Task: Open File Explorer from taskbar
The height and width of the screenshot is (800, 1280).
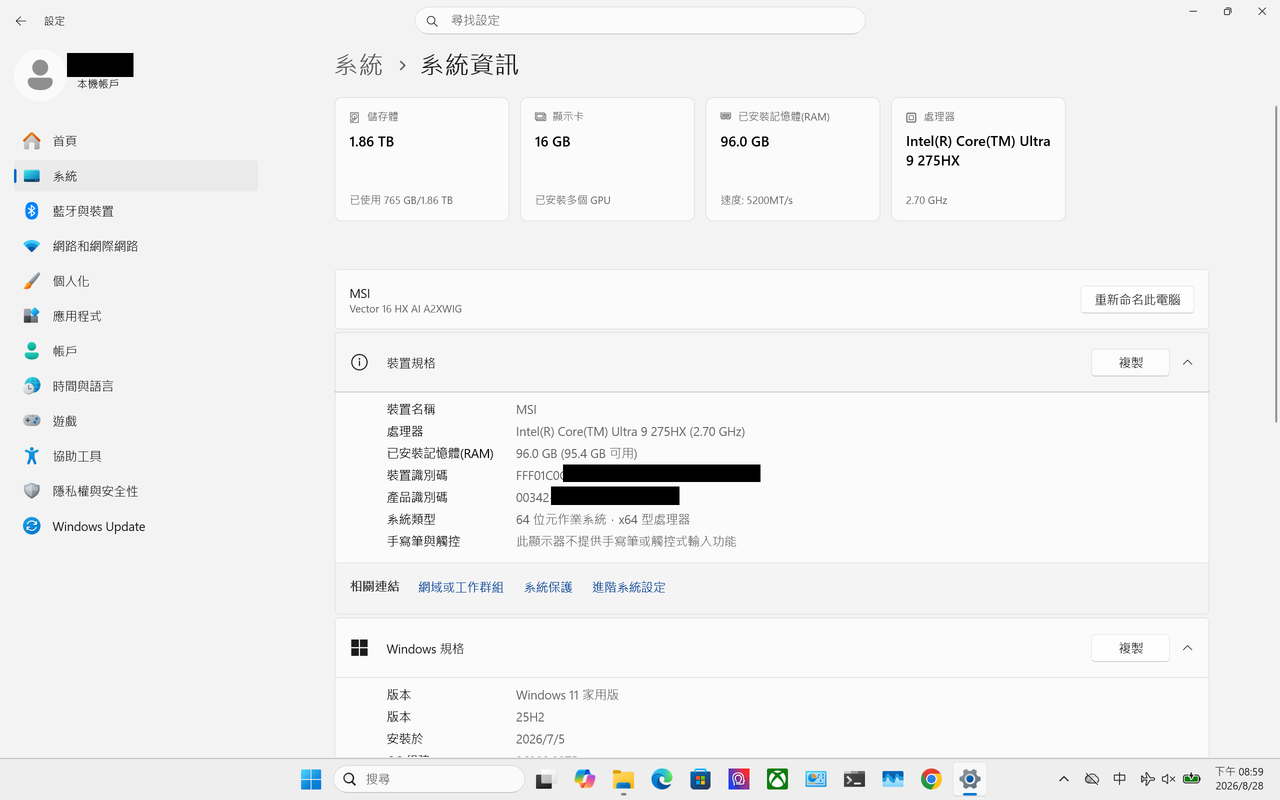Action: pos(623,779)
